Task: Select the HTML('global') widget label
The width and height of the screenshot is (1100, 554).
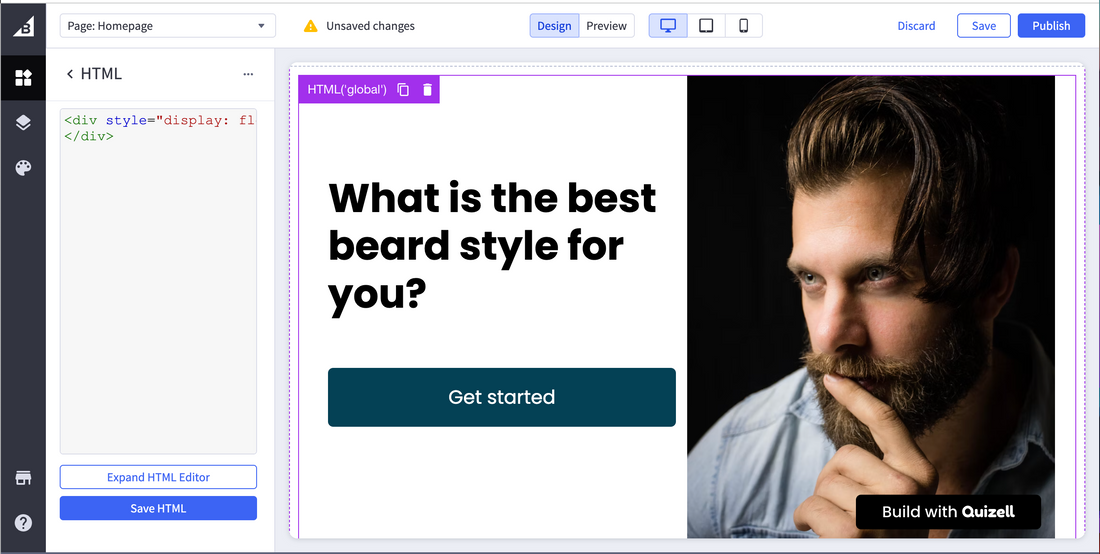Action: 347,89
